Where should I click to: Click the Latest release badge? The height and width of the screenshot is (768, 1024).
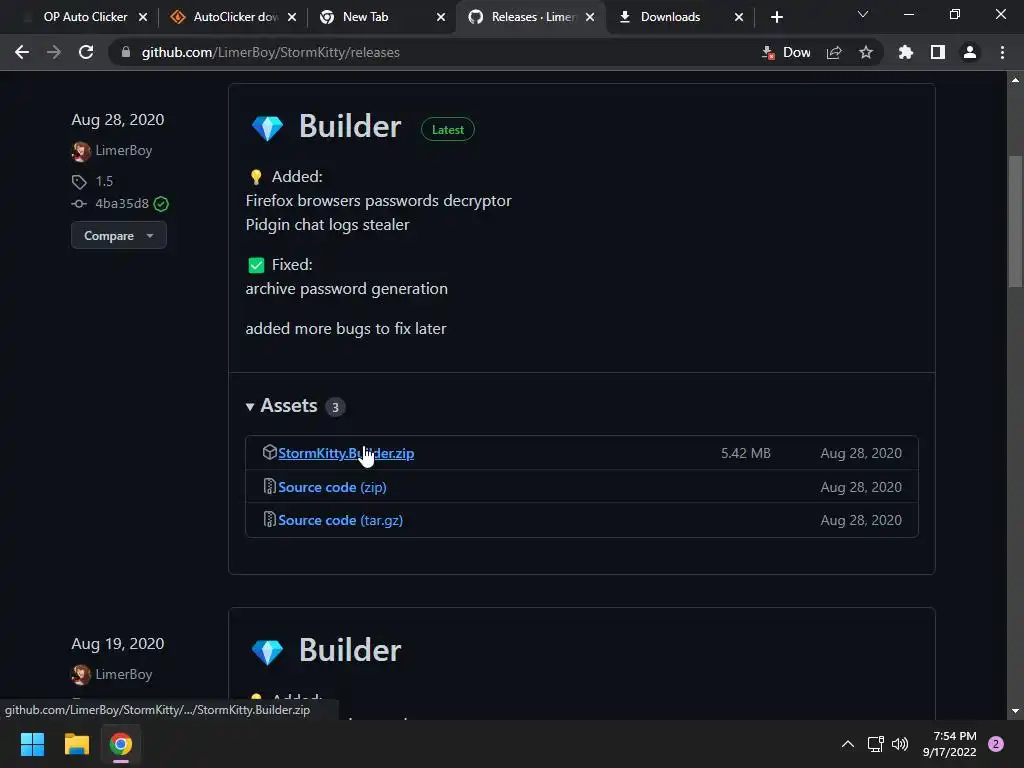[x=448, y=129]
